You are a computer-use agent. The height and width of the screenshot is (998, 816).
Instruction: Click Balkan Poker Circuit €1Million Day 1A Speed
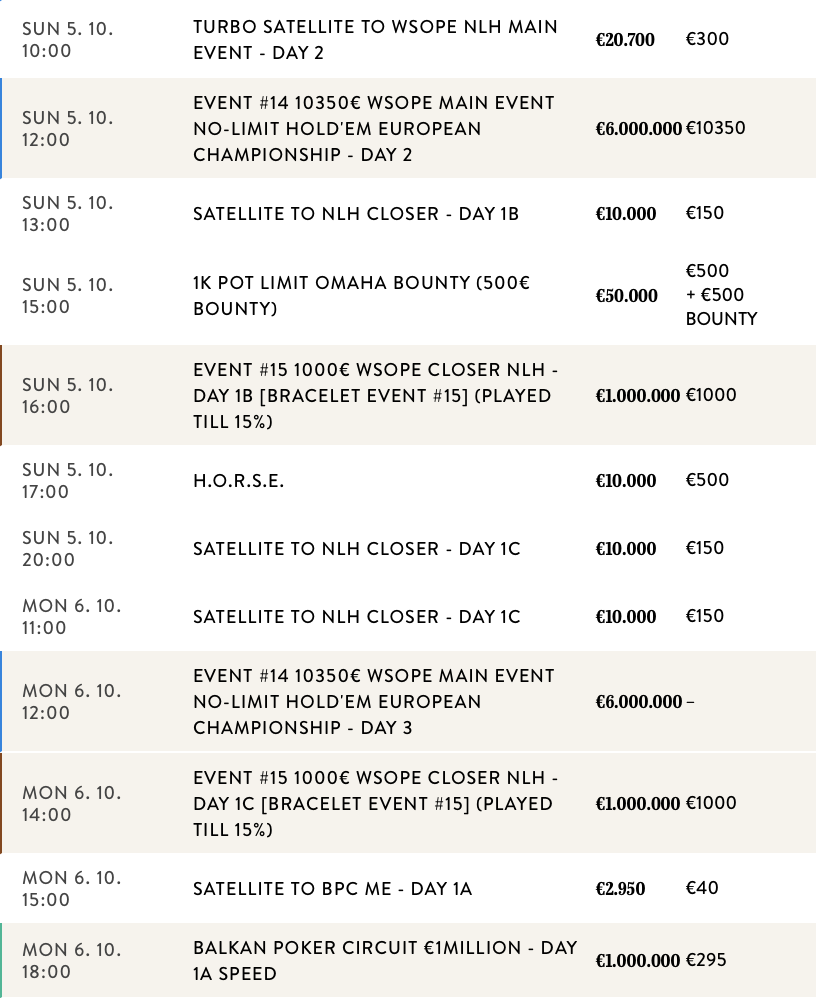coord(385,961)
